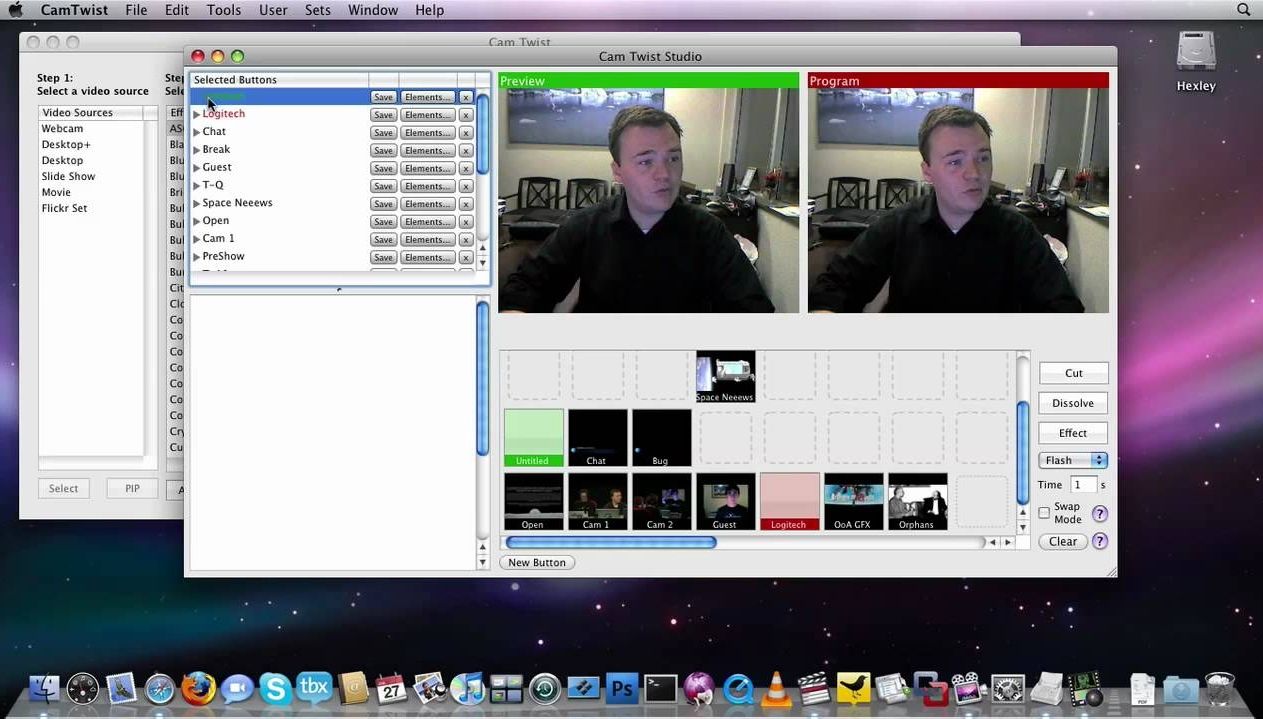Select the Space Neeews thumbnail button

tap(725, 377)
